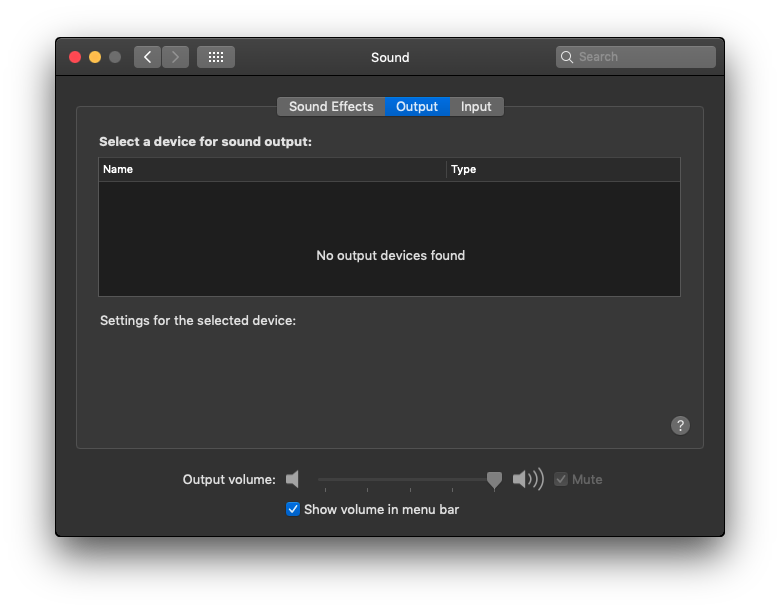Sort devices by the Type column header
The image size is (780, 610).
[563, 169]
